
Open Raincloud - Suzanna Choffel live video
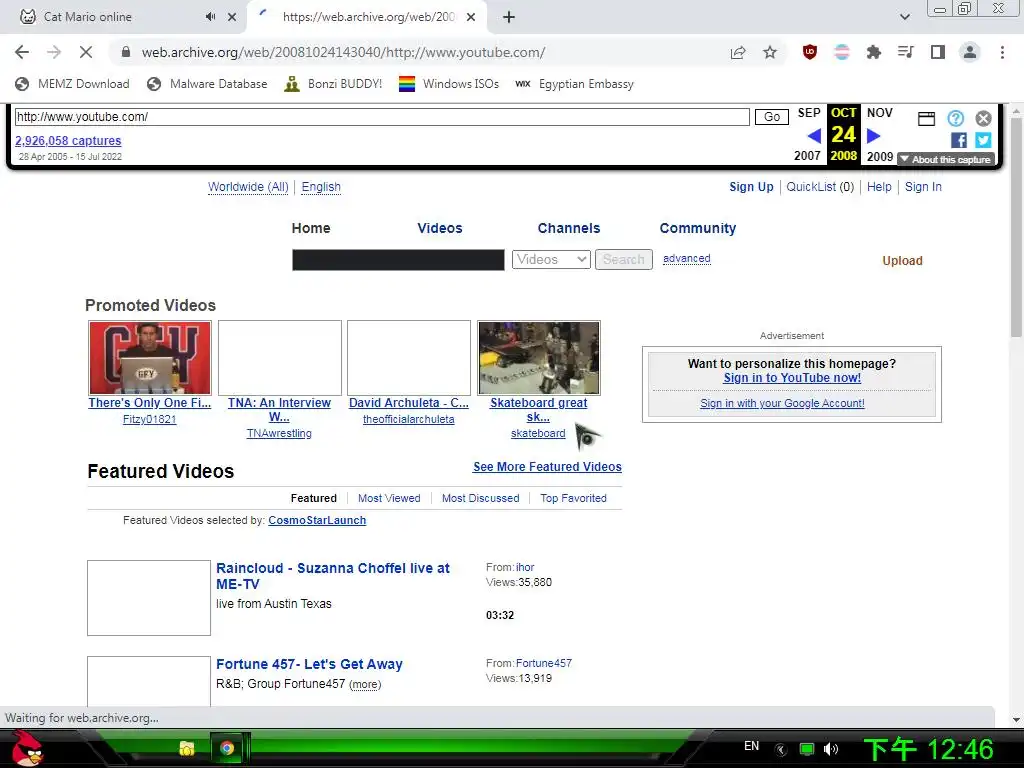pyautogui.click(x=332, y=576)
